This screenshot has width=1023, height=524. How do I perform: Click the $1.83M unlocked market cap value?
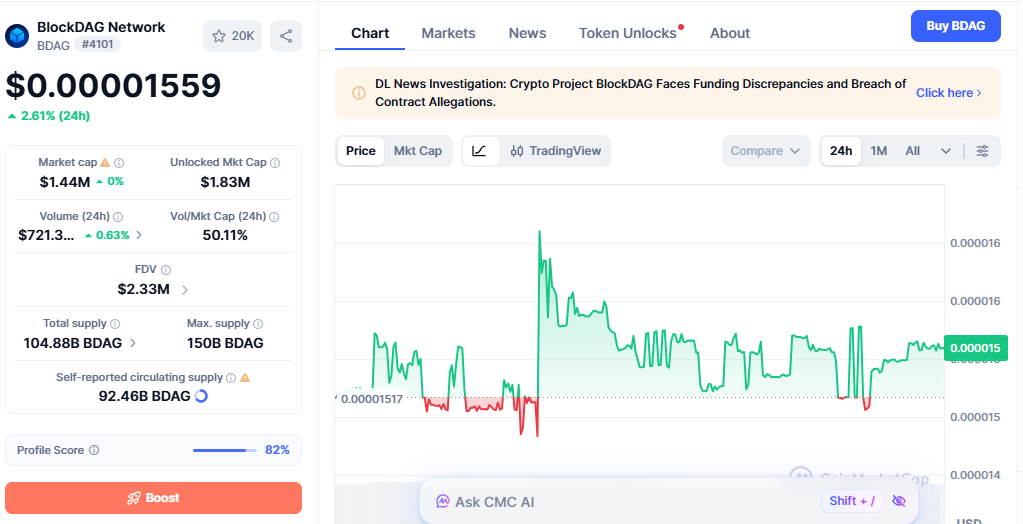click(225, 182)
